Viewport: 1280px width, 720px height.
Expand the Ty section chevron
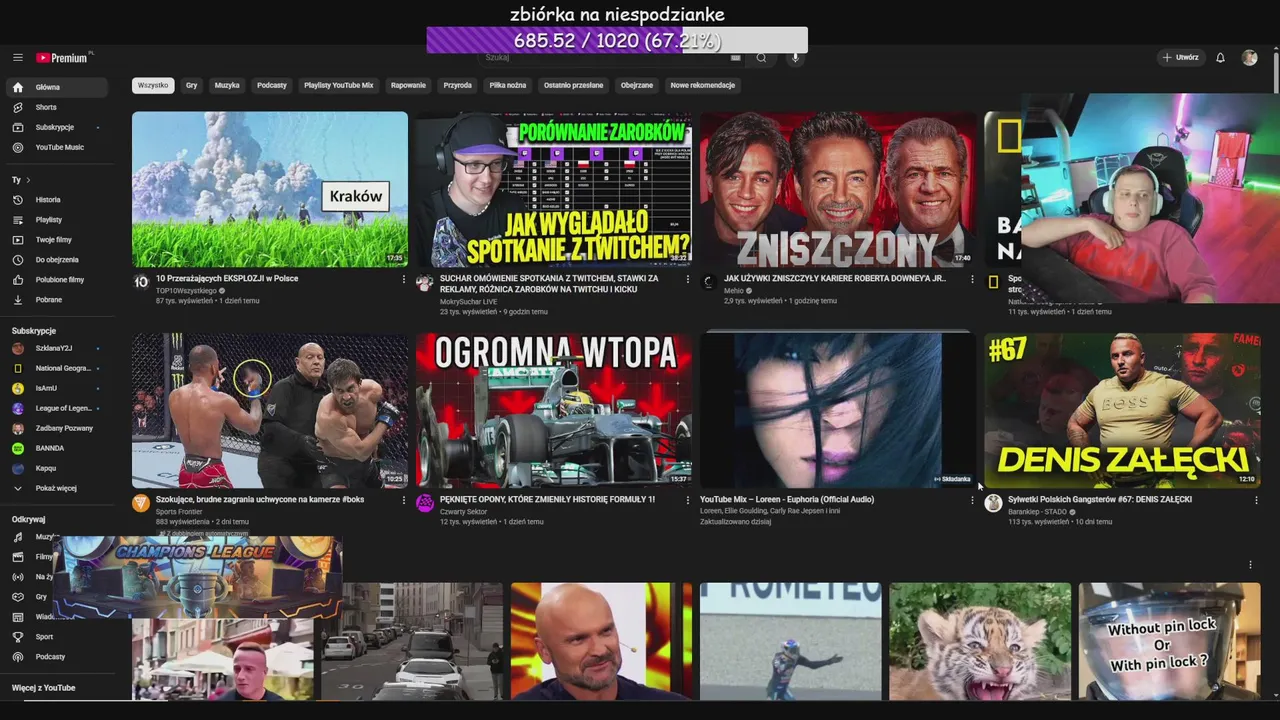click(x=28, y=180)
